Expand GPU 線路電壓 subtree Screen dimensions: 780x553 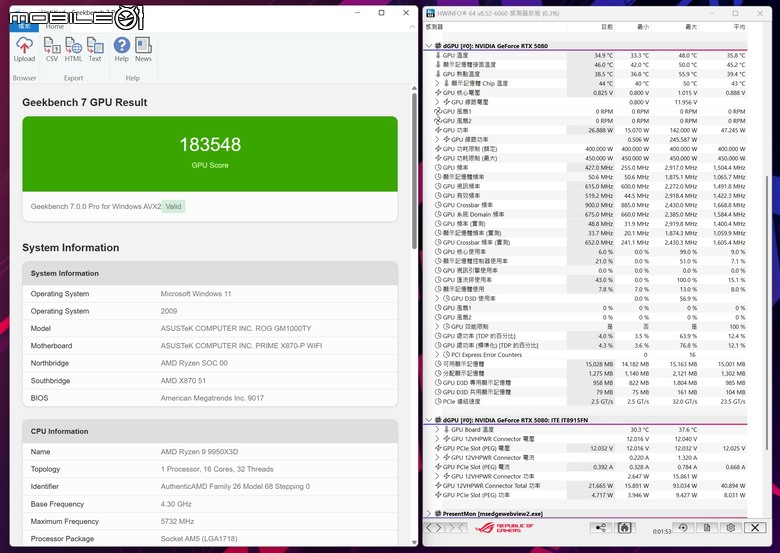437,102
